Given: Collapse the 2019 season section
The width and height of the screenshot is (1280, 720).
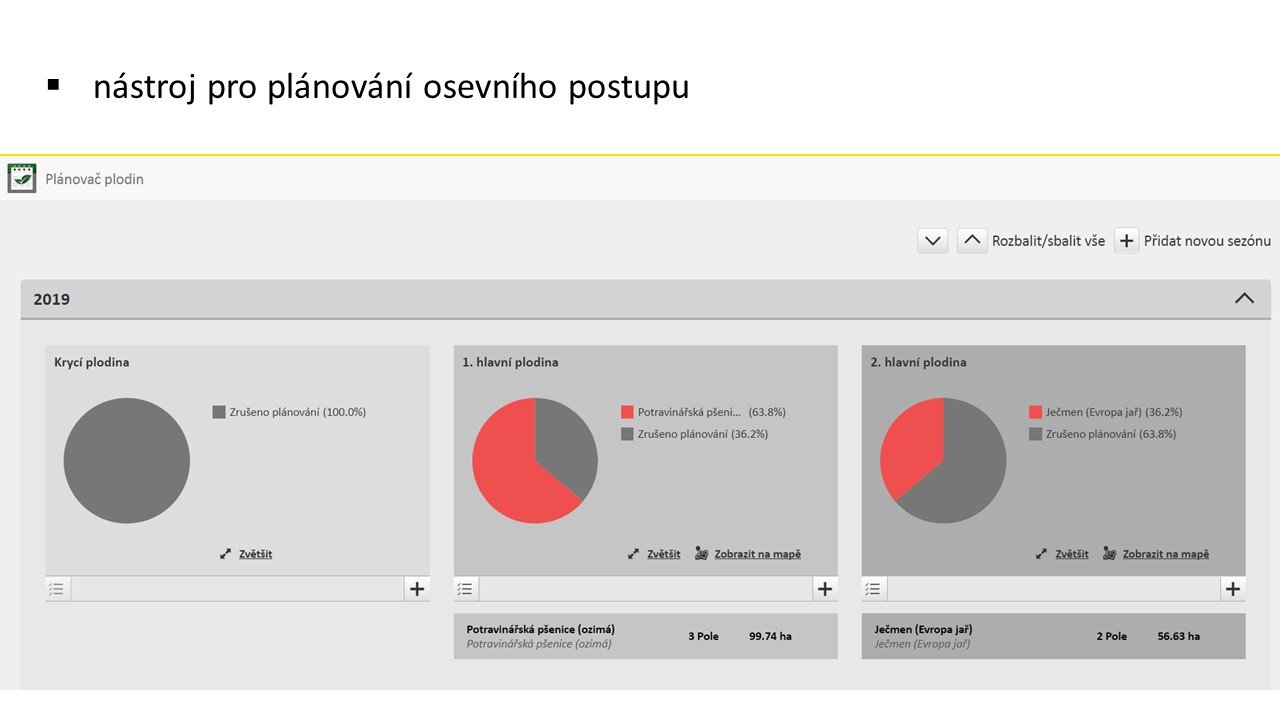Looking at the screenshot, I should pos(1244,299).
